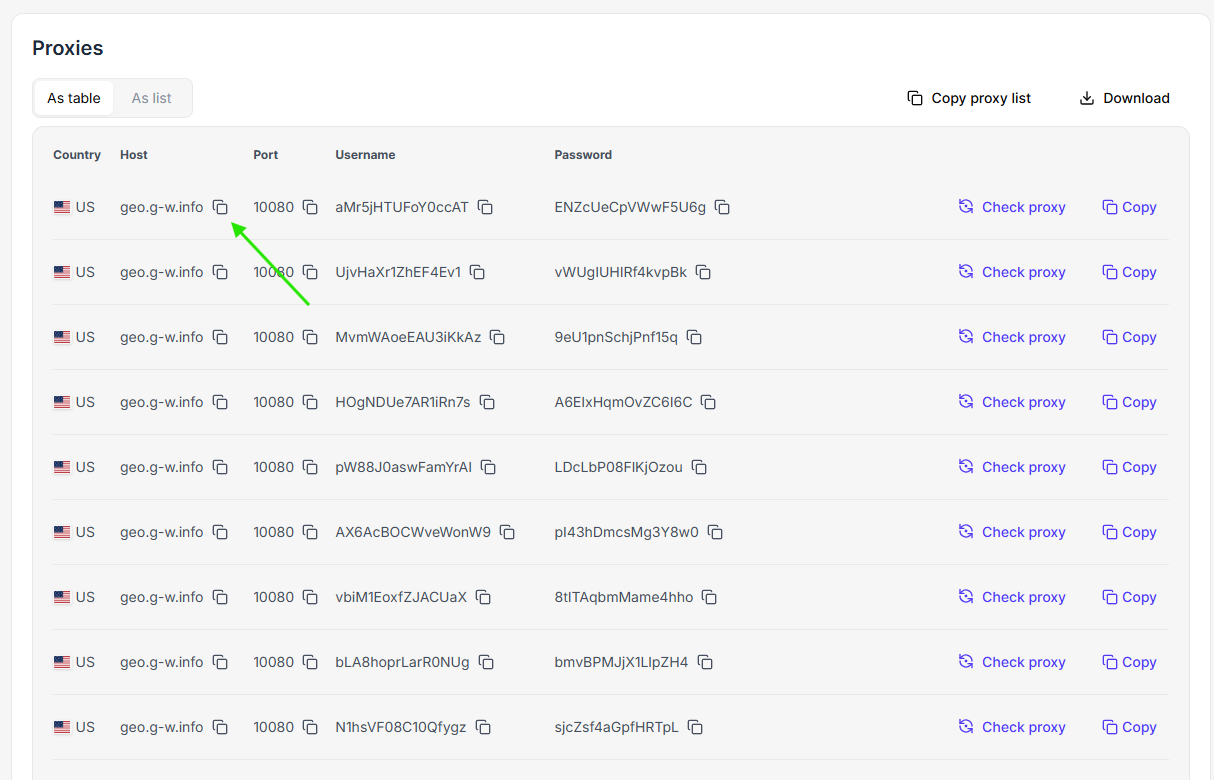Check proxy for user bLA8hoprLarR0NUg
1214x780 pixels.
tap(1012, 662)
